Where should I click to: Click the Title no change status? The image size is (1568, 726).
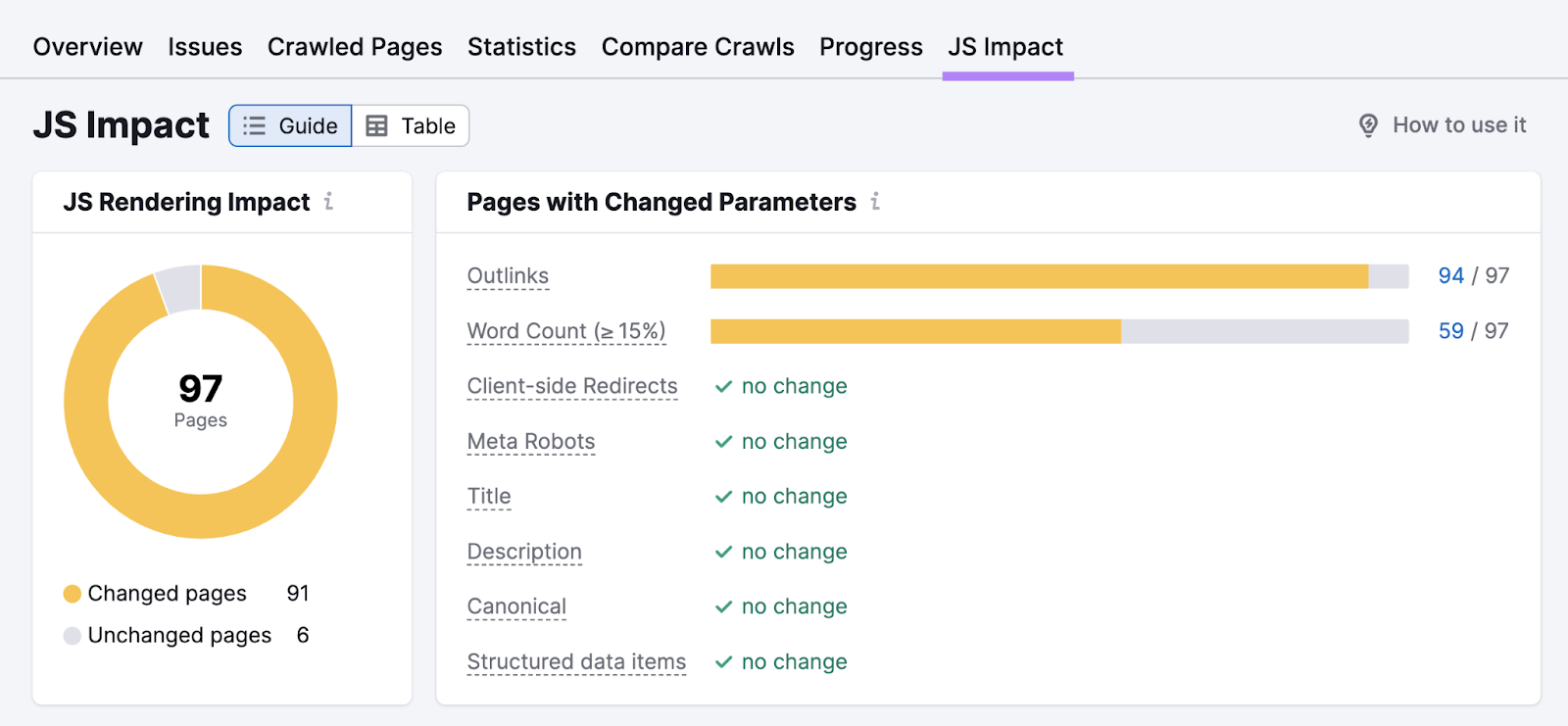[x=781, y=497]
